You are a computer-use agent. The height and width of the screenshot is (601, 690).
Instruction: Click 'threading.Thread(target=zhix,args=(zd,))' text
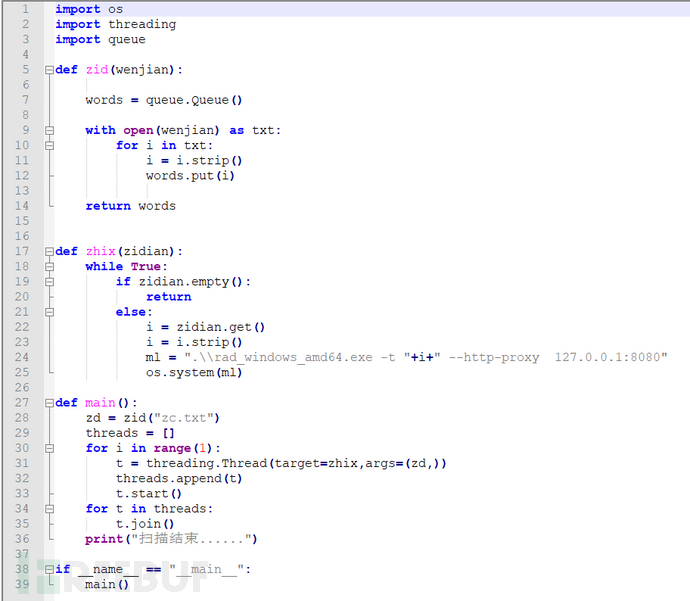tap(296, 463)
